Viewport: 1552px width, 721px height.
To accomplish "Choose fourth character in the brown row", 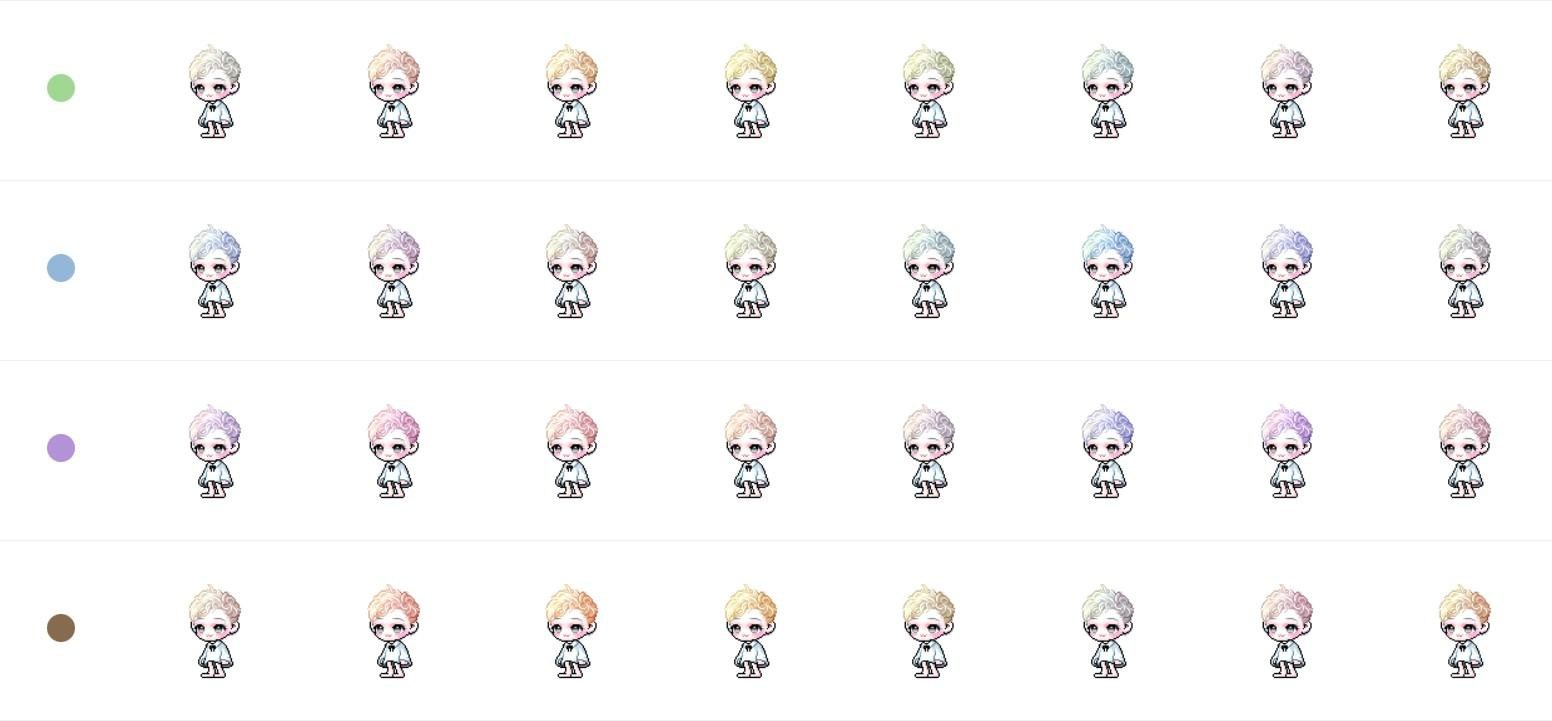I will pyautogui.click(x=750, y=631).
